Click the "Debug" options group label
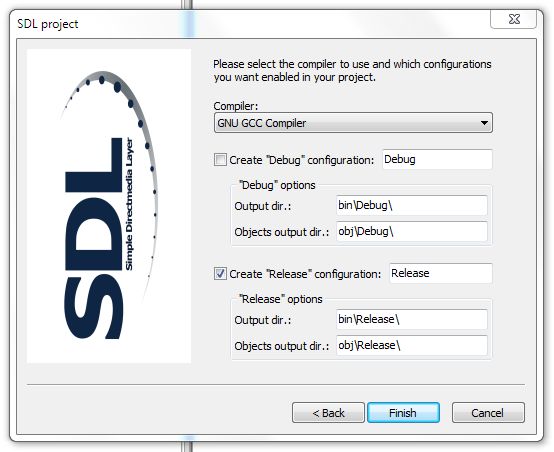 point(277,185)
